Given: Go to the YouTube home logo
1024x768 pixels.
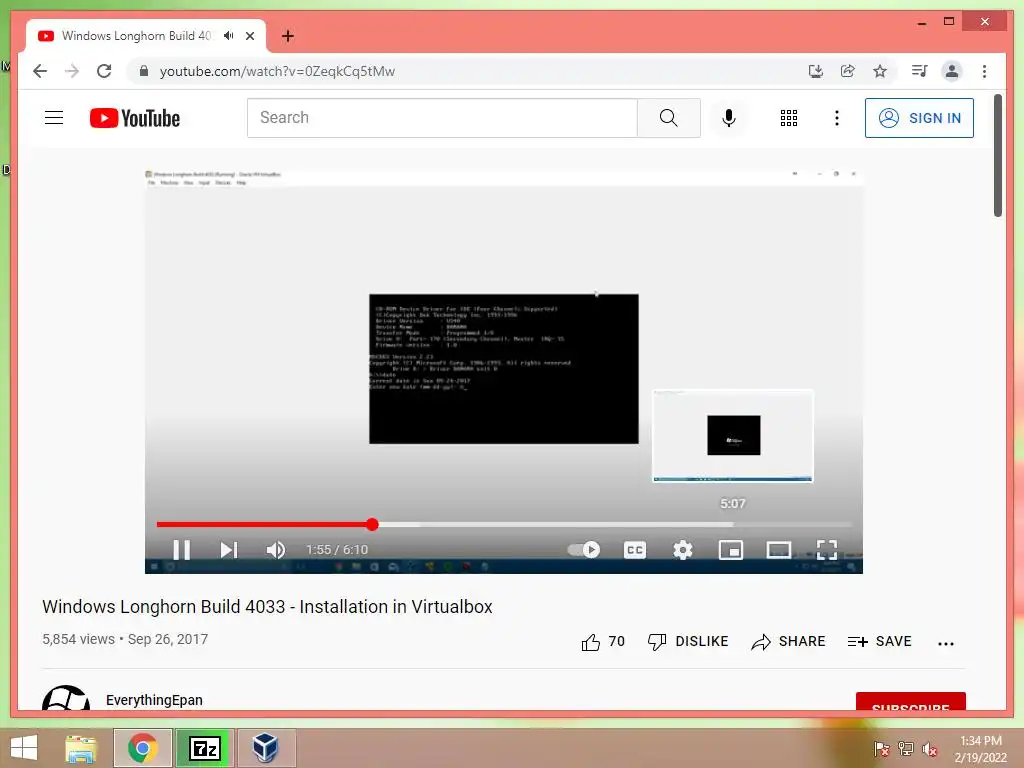Looking at the screenshot, I should click(x=135, y=118).
